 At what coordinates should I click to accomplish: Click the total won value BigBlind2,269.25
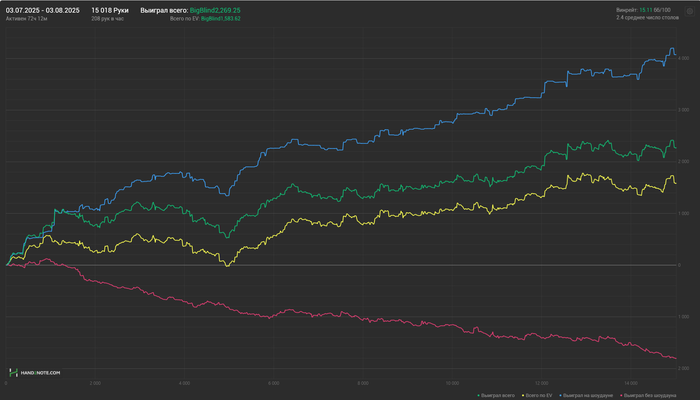[x=215, y=10]
